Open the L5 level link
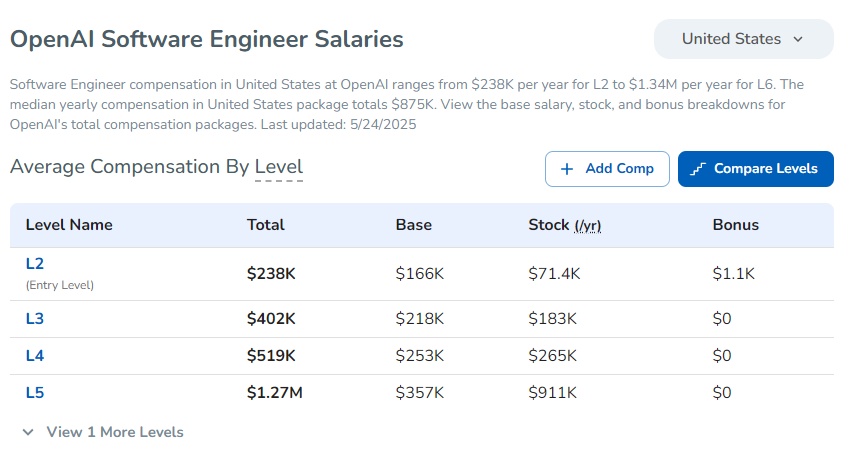Screen dimensions: 848x466 [x=35, y=393]
